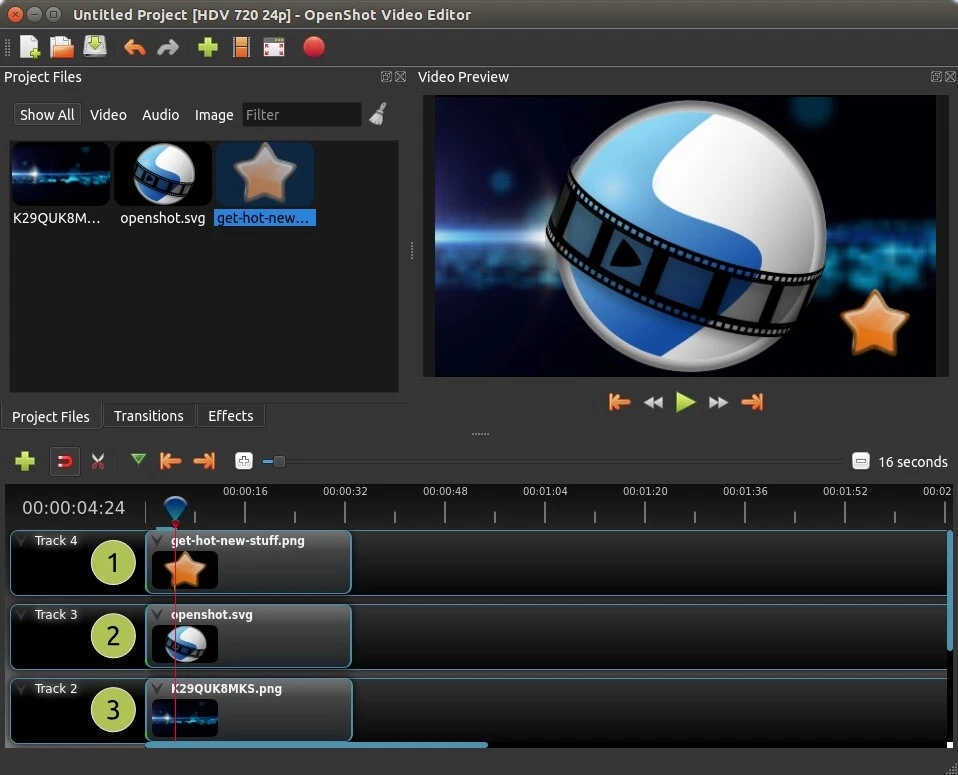Open the Effects tab
The width and height of the screenshot is (958, 775).
[230, 416]
